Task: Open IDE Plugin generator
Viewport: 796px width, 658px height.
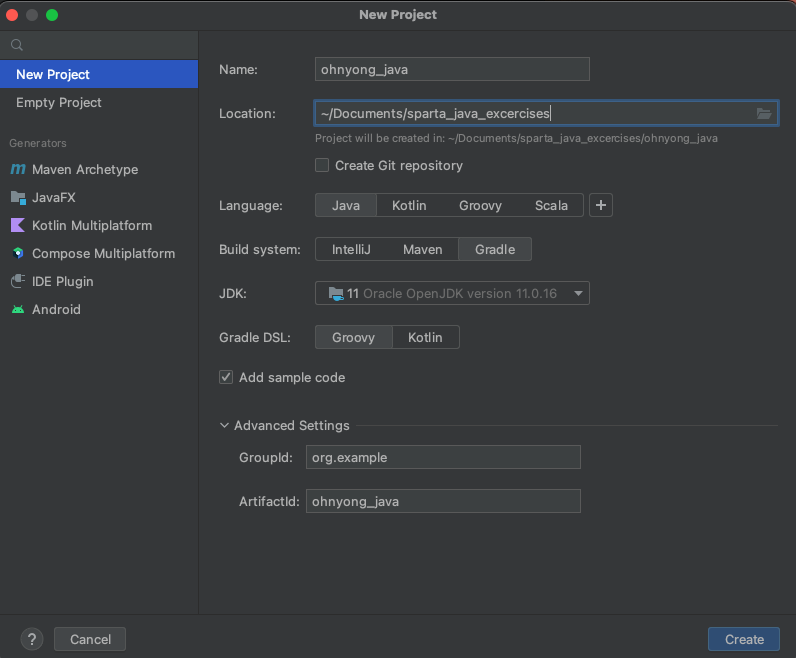Action: tap(99, 281)
